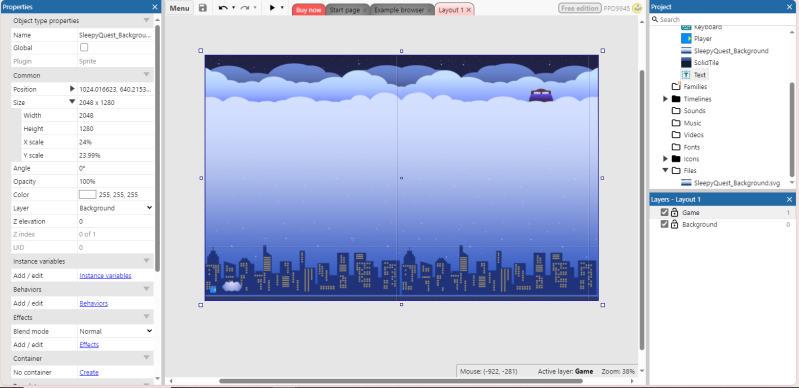Toggle Background layer visibility checkbox
Image resolution: width=799 pixels, height=388 pixels.
click(x=664, y=224)
